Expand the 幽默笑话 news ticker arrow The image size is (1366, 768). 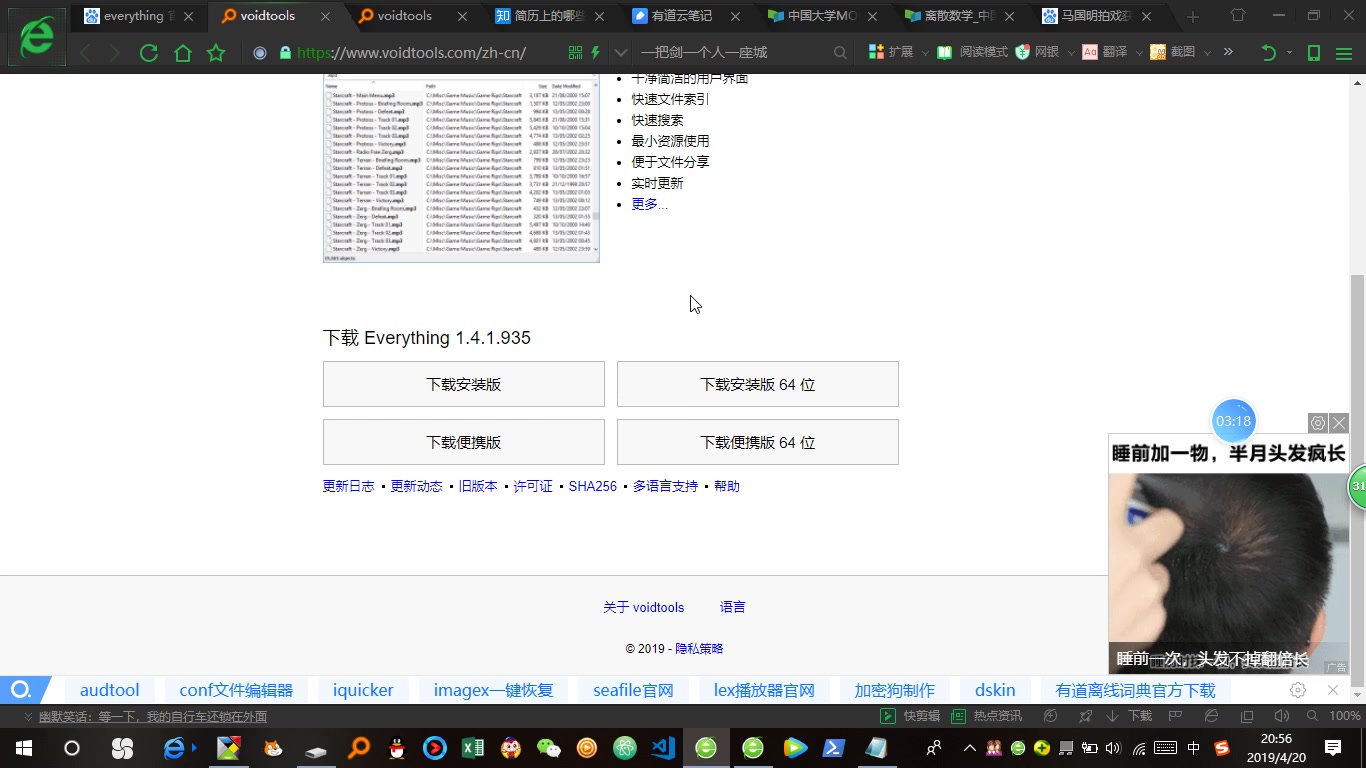28,717
